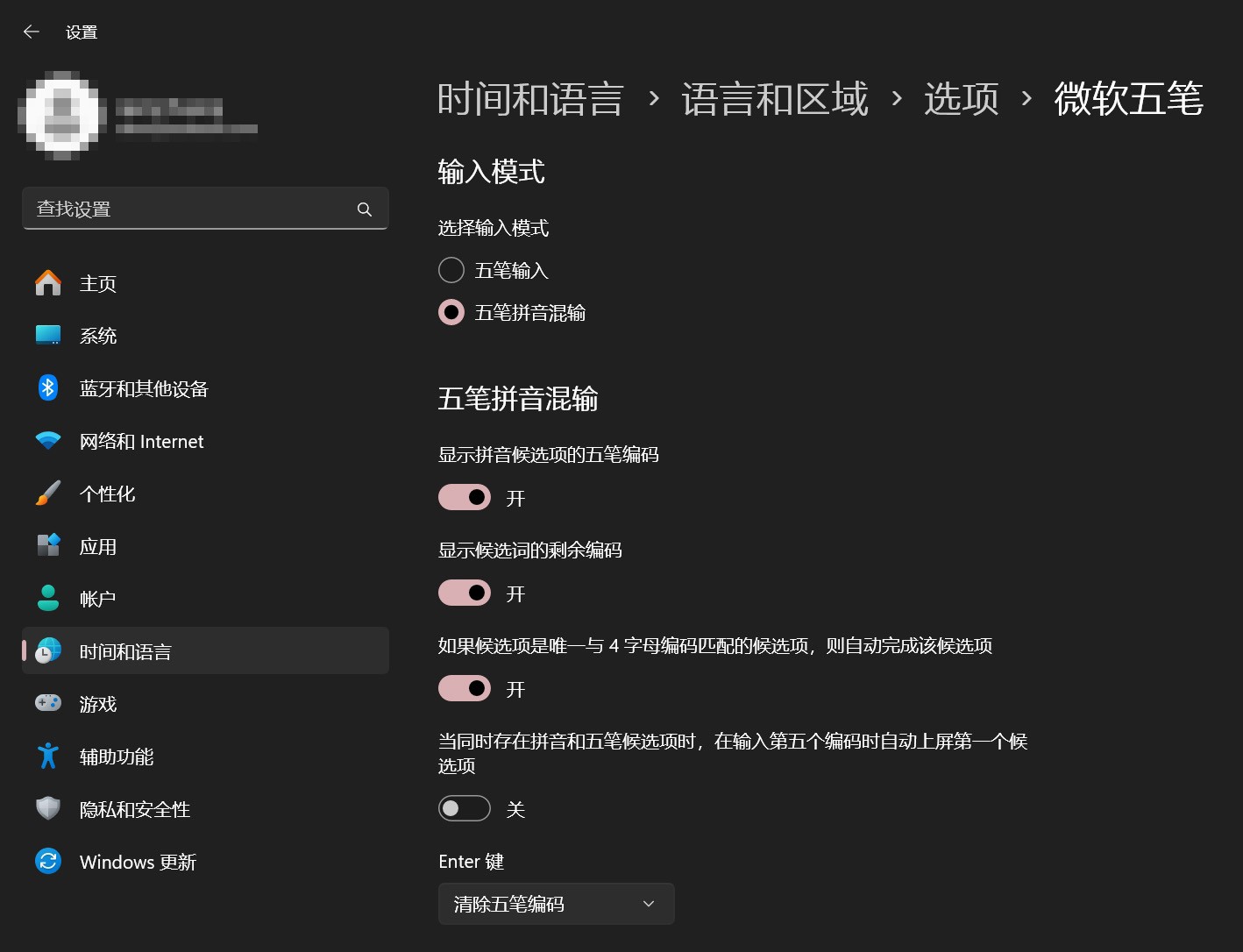Click the 查找设置 search field
The image size is (1243, 952).
[205, 209]
